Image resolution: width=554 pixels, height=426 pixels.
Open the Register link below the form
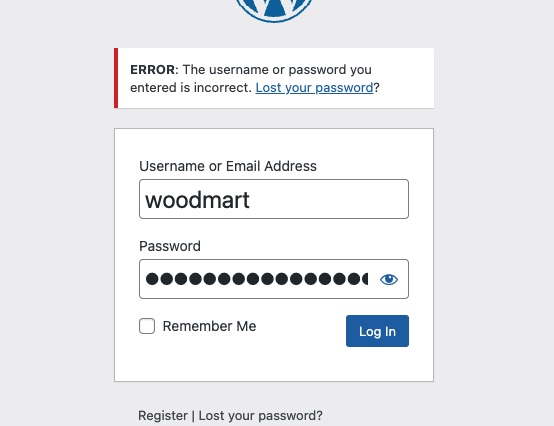[x=163, y=416]
